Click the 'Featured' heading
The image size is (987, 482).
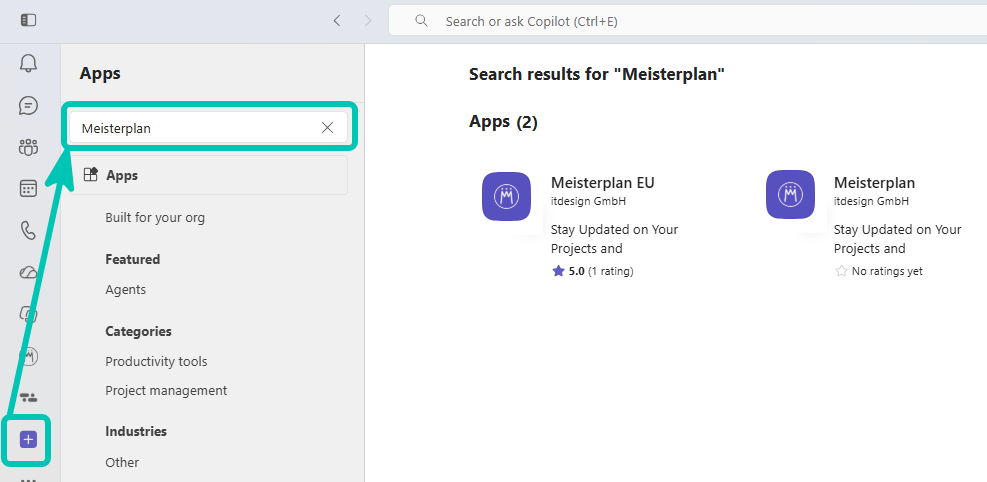click(132, 259)
